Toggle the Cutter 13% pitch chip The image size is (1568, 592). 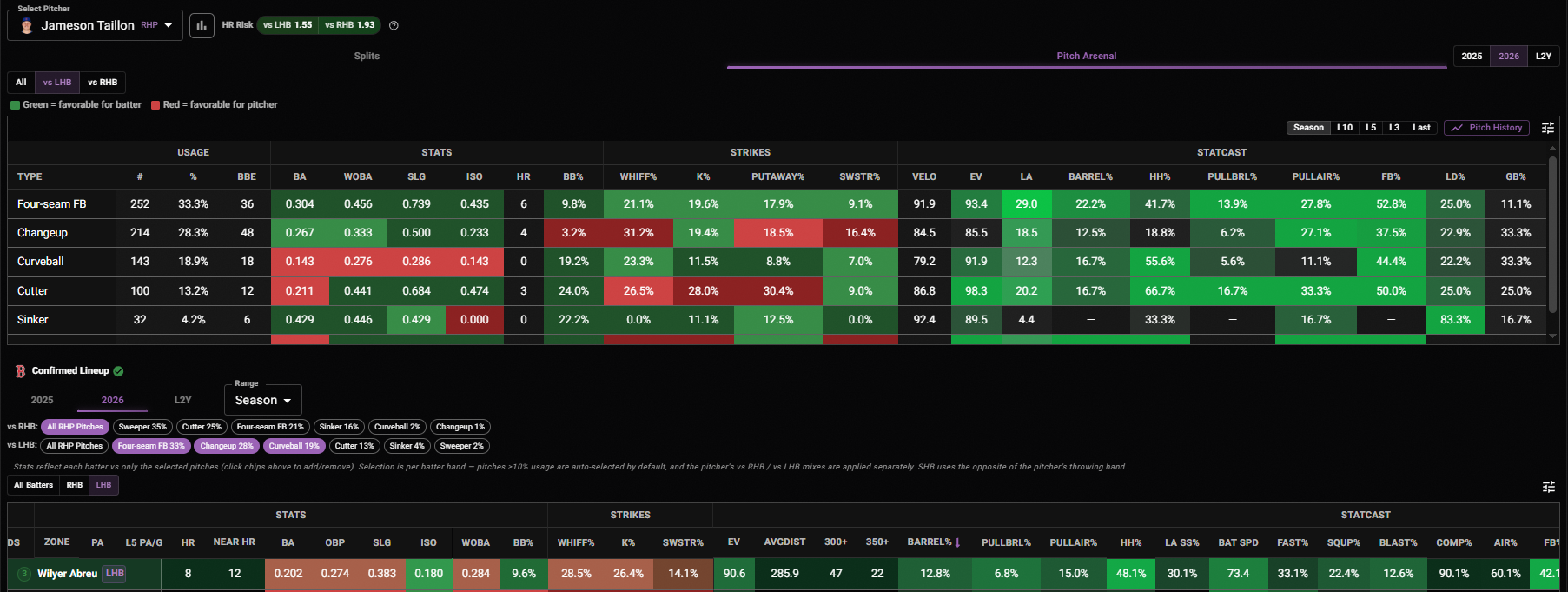coord(354,446)
